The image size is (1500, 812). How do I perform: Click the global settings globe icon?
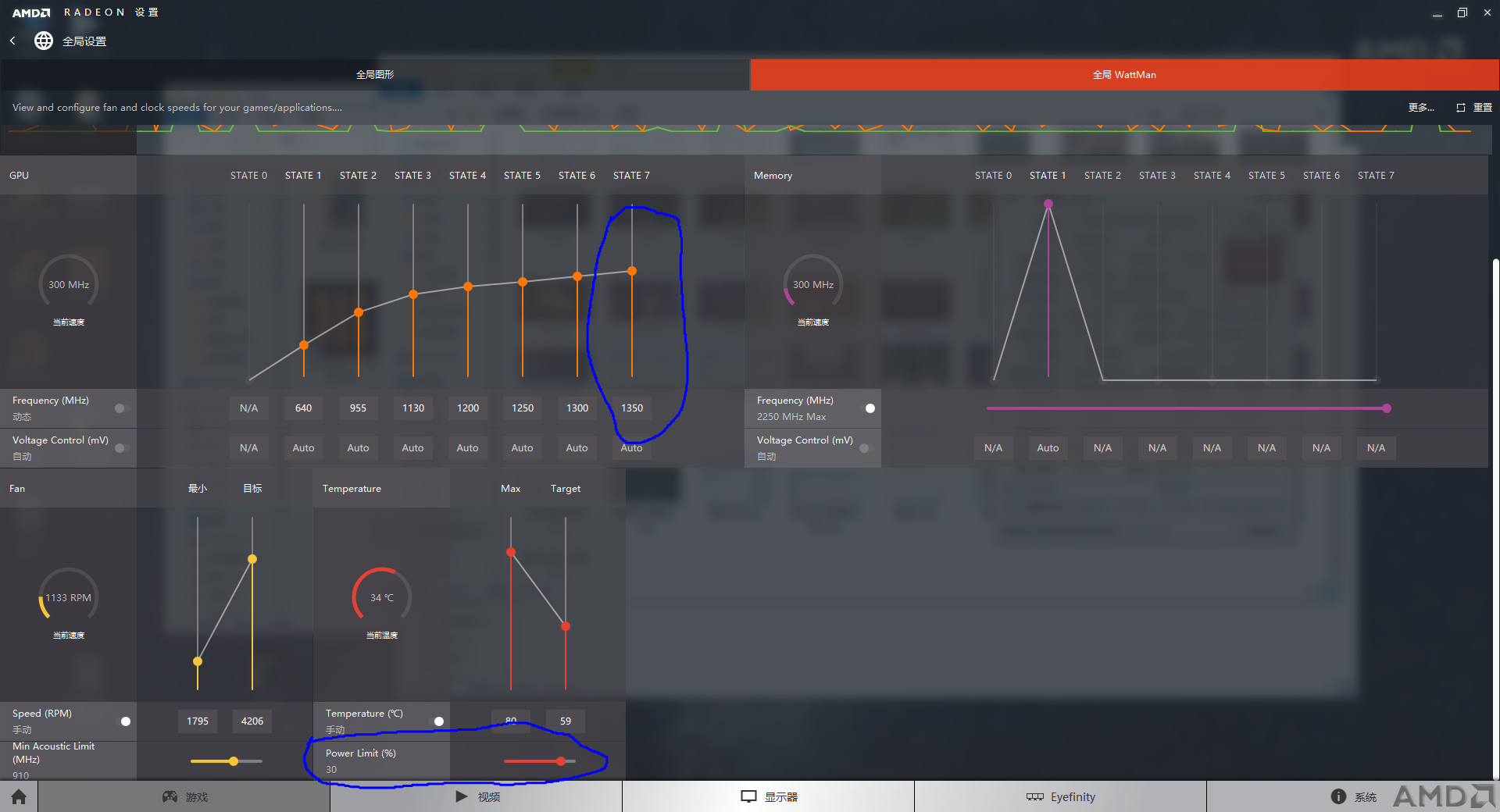[44, 41]
